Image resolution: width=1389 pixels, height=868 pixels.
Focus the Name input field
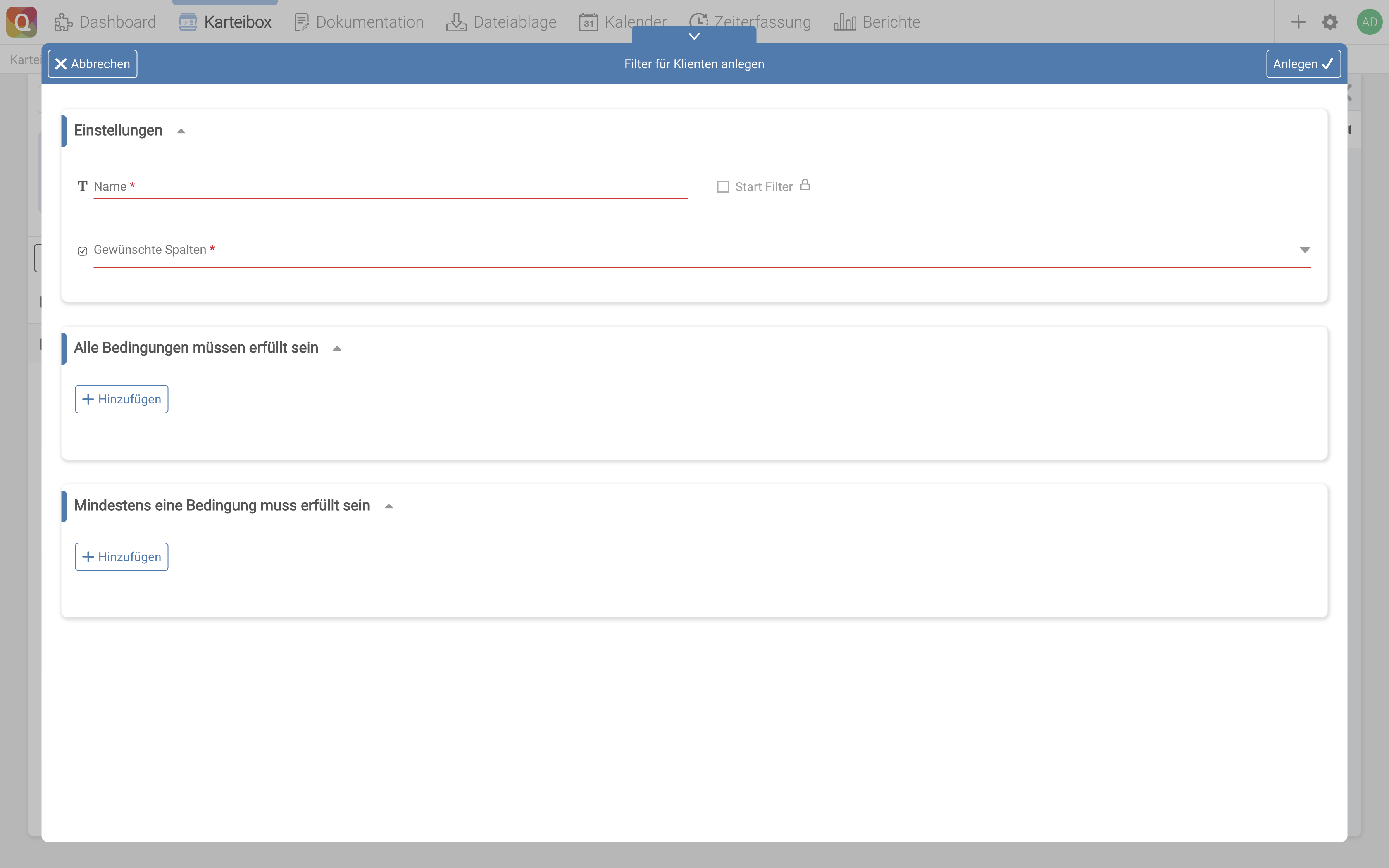(x=390, y=187)
